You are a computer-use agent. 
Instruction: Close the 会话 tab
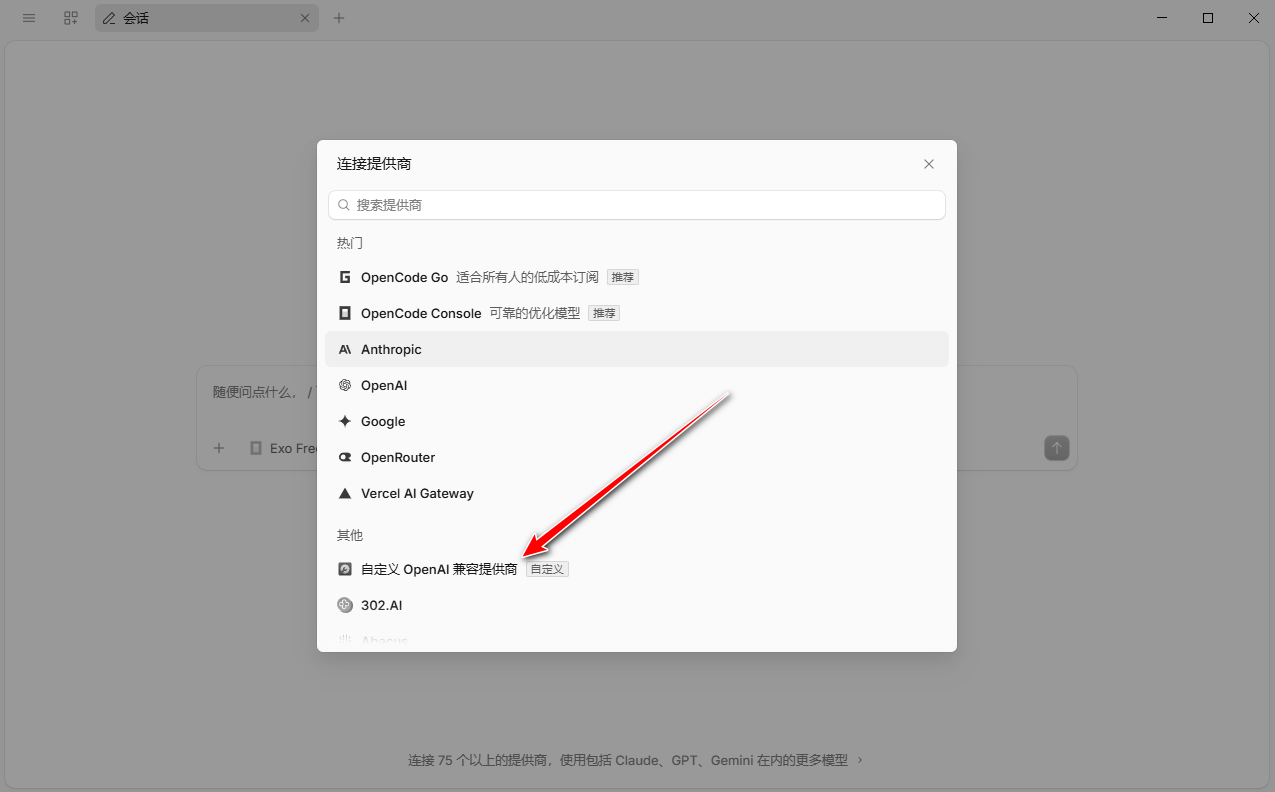305,18
